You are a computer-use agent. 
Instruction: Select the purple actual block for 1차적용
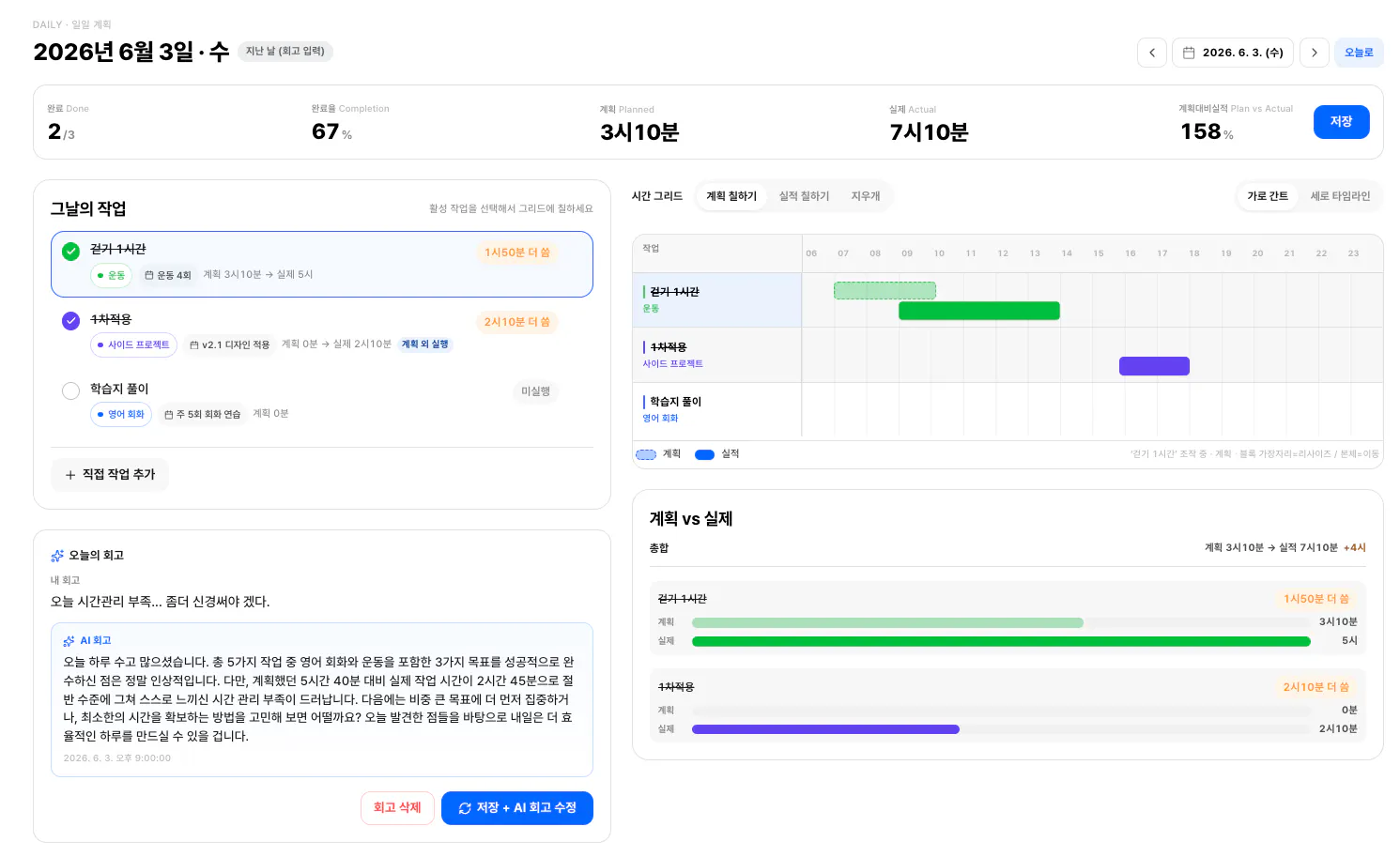1154,366
